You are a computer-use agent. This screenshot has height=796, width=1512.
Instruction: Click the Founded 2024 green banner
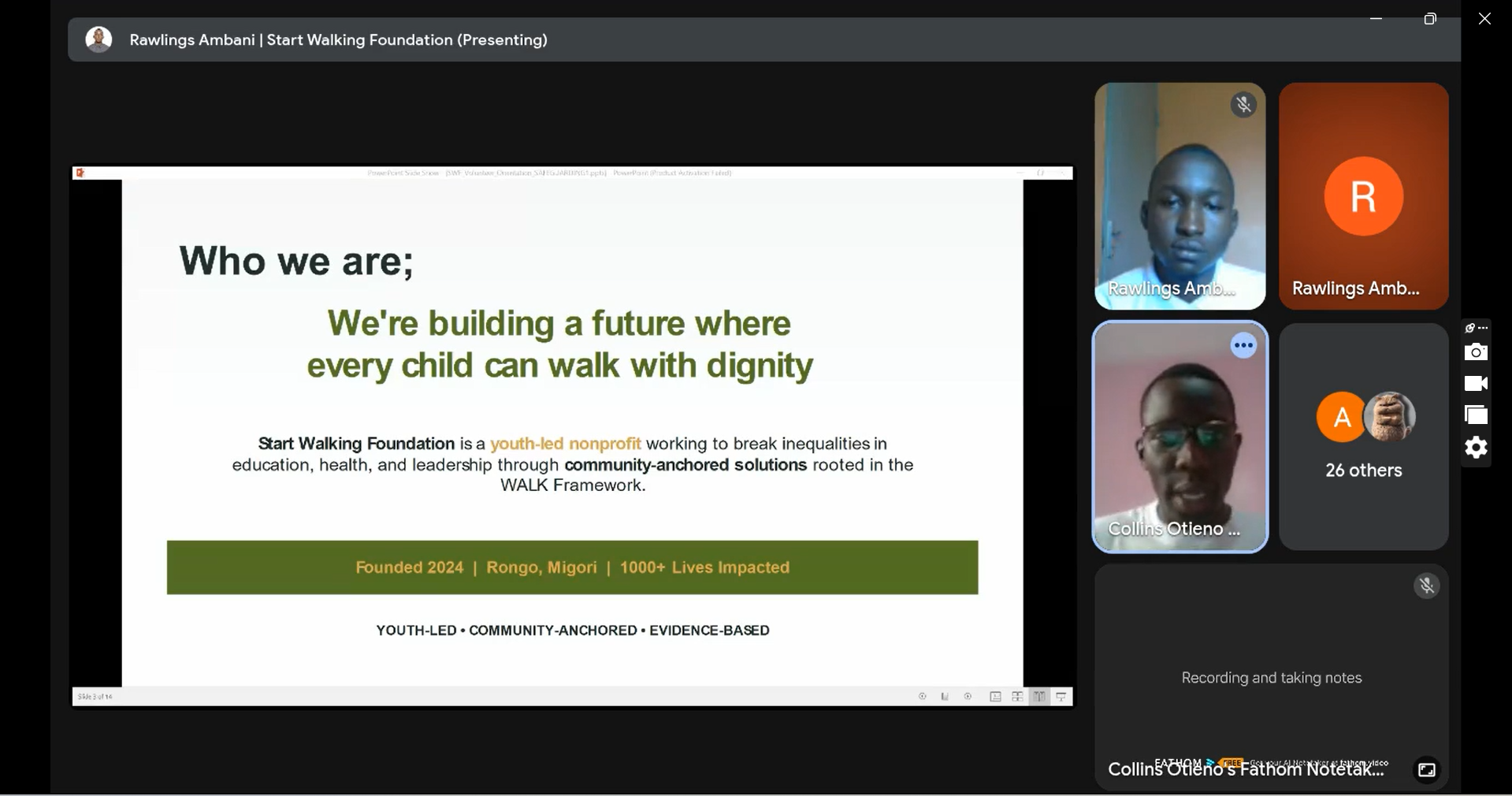572,567
